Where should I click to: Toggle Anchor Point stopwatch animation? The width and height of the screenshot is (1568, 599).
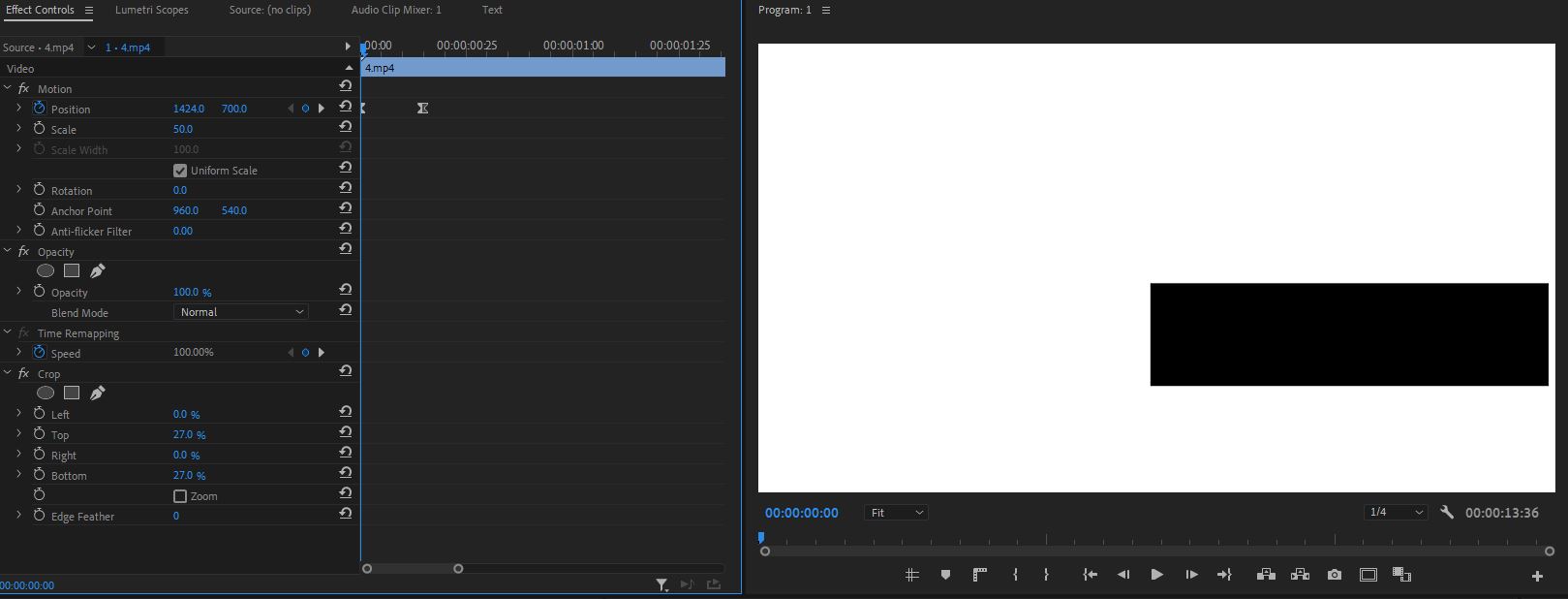[x=40, y=210]
